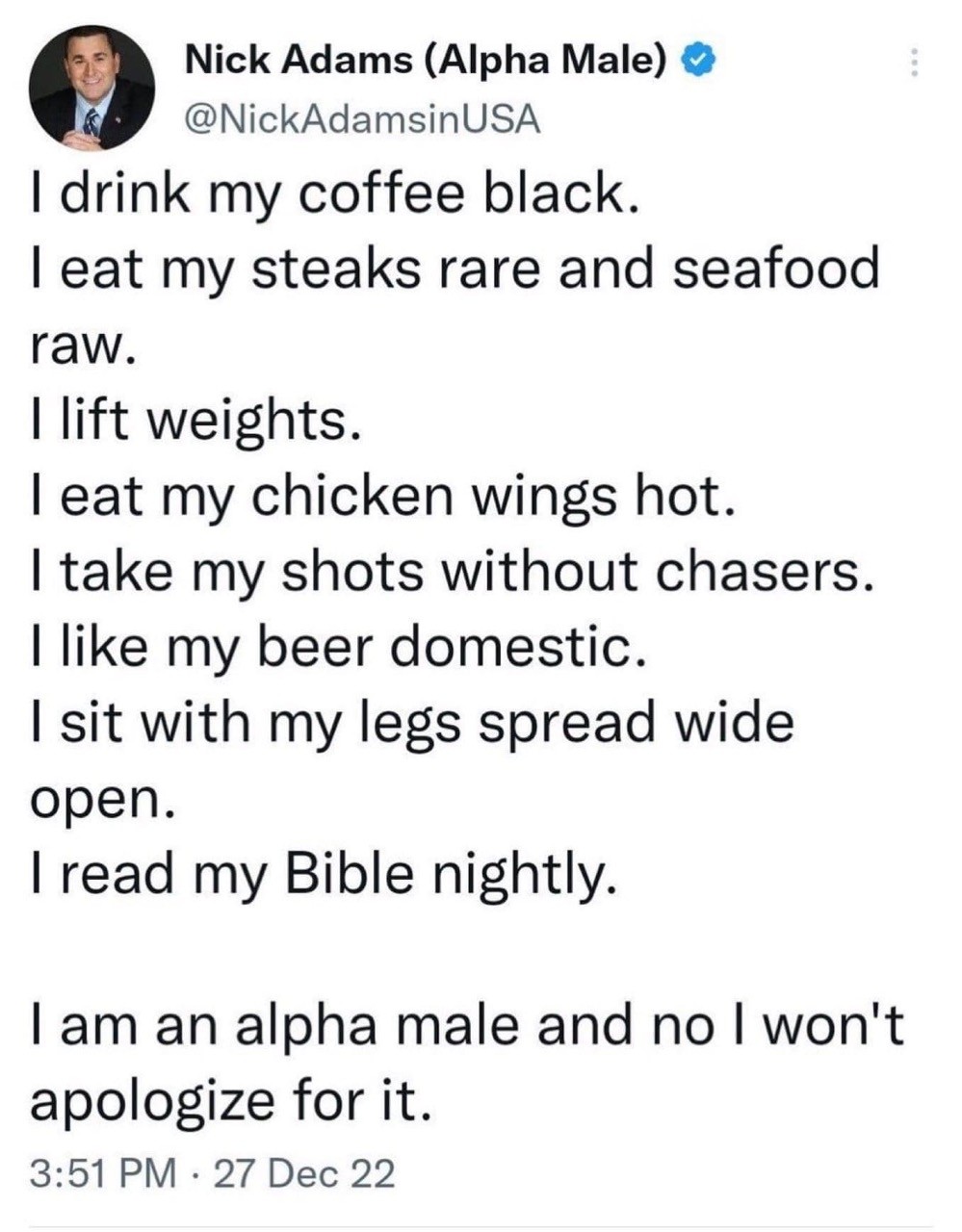This screenshot has height=1232, width=962.
Task: Click the line "I drink my coffee black."
Action: click(332, 193)
